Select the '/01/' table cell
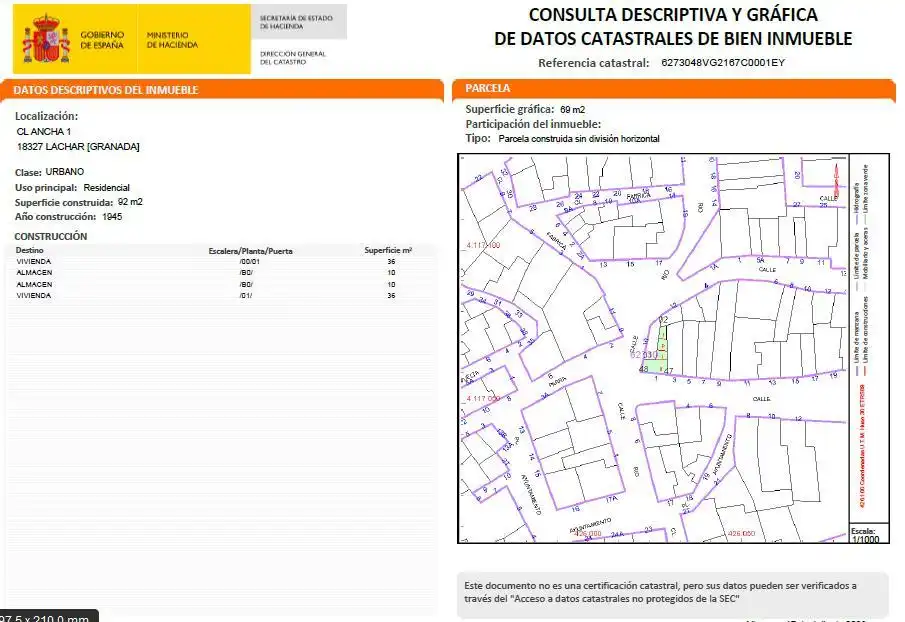Image resolution: width=905 pixels, height=622 pixels. 246,295
